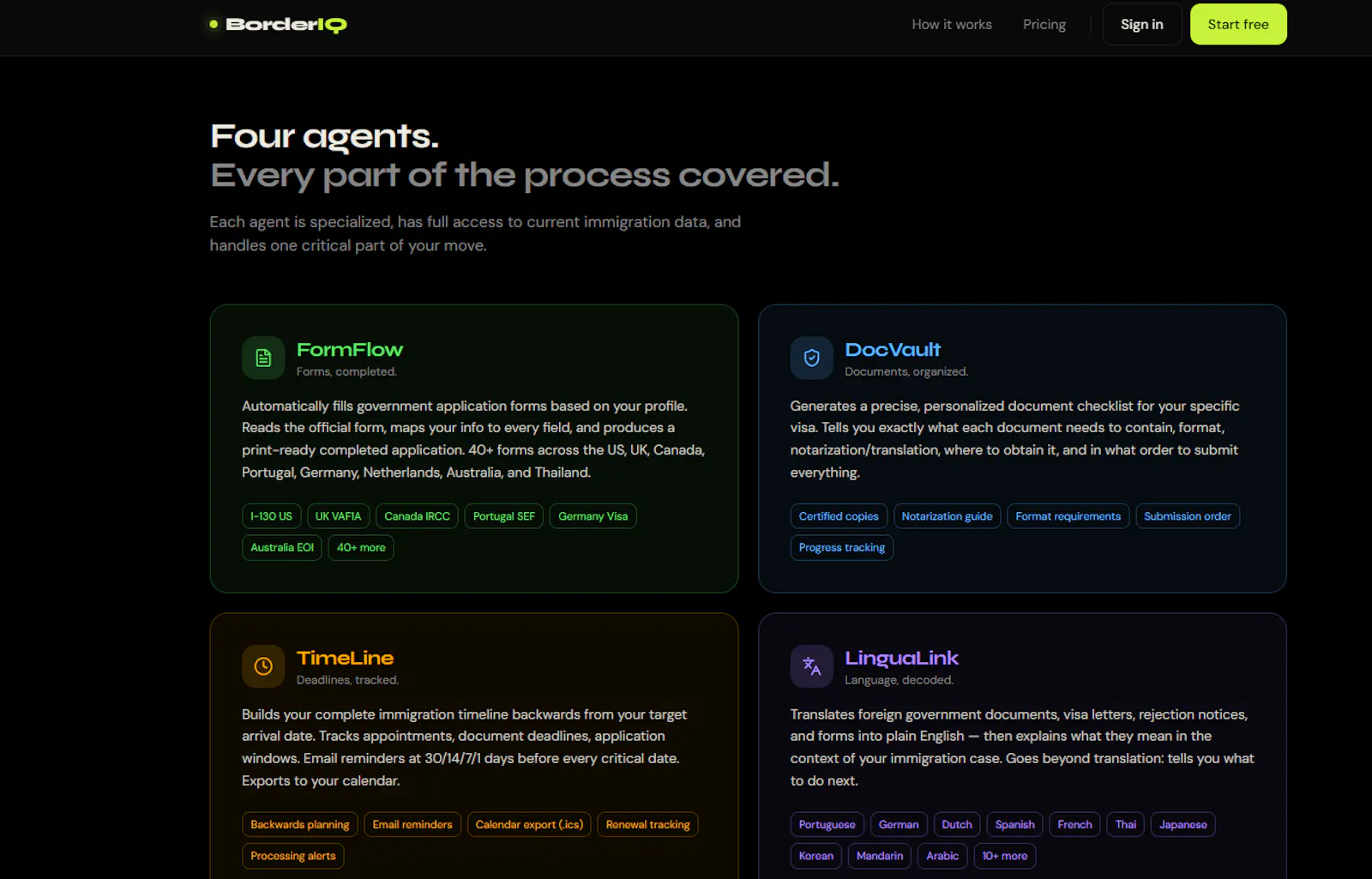The image size is (1372, 879).
Task: Click the LinguaLink card title
Action: pyautogui.click(x=902, y=658)
